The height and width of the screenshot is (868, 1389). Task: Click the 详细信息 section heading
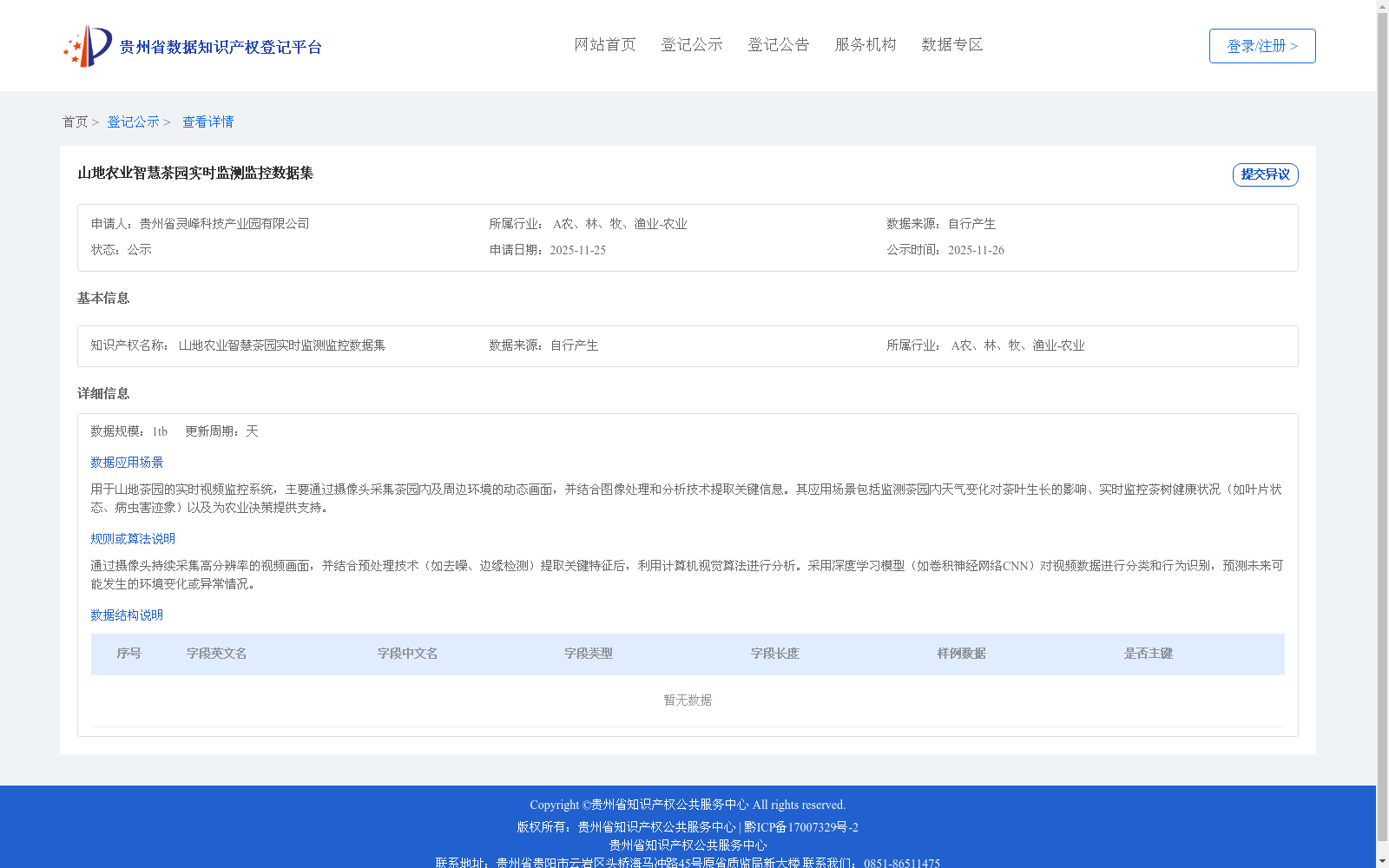pyautogui.click(x=103, y=394)
